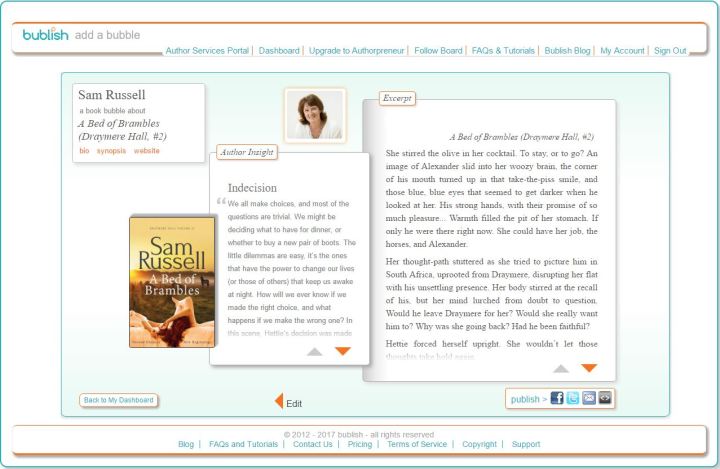Click the A Bed of Brambles book cover
This screenshot has width=720, height=469.
172,281
